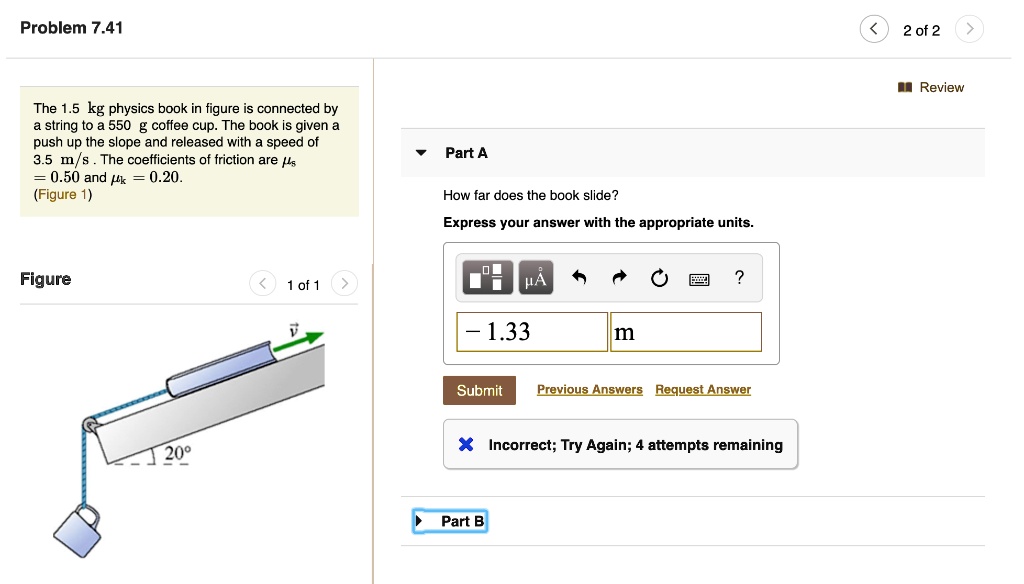Reset the answer entry field
Screen dimensions: 1024x584
click(658, 277)
